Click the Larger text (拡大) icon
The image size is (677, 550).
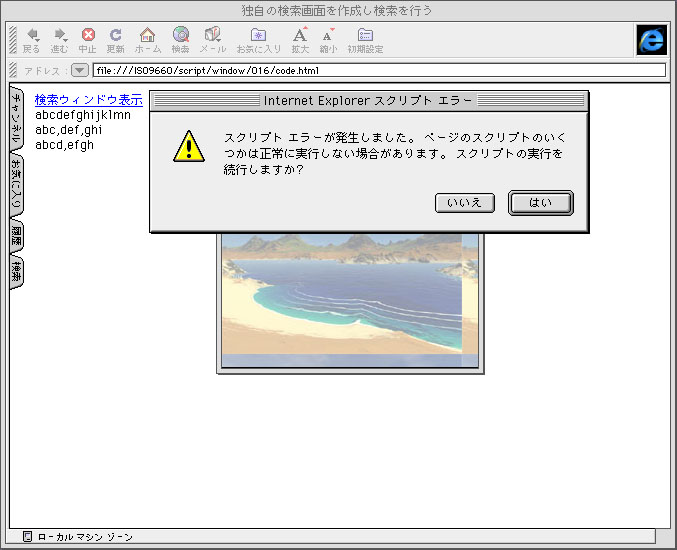click(300, 41)
